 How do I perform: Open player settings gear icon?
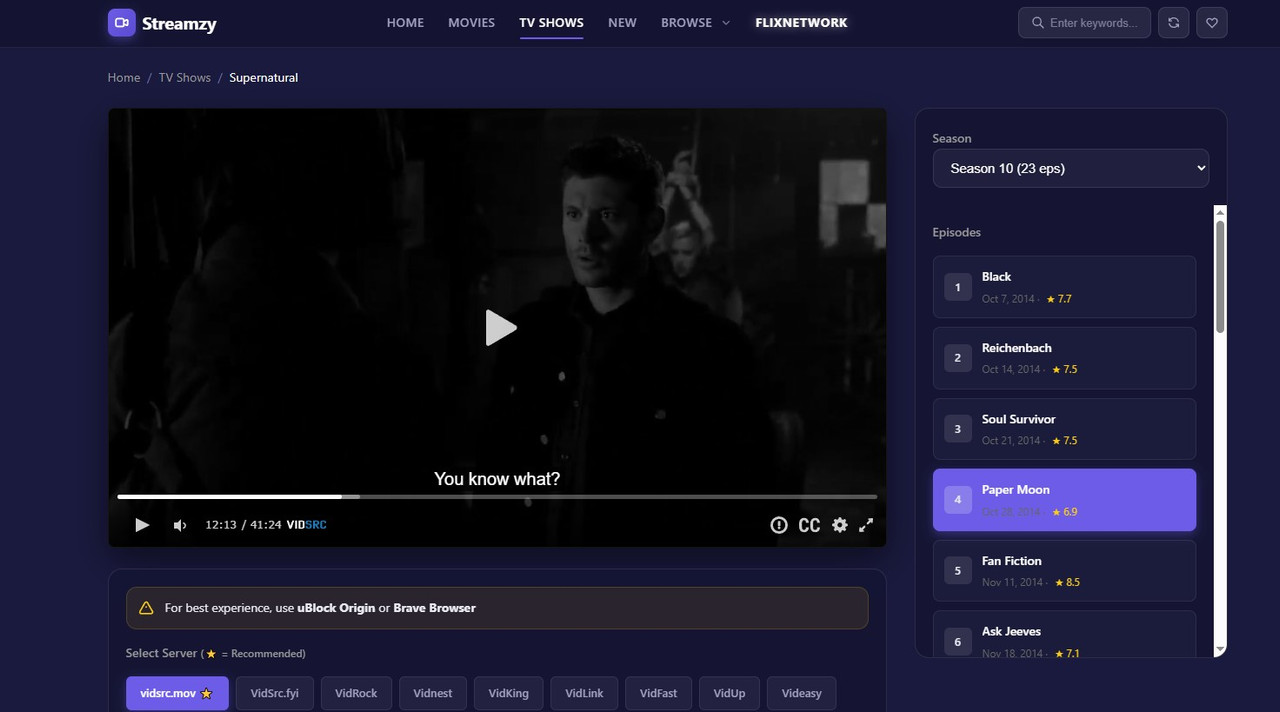[x=839, y=525]
